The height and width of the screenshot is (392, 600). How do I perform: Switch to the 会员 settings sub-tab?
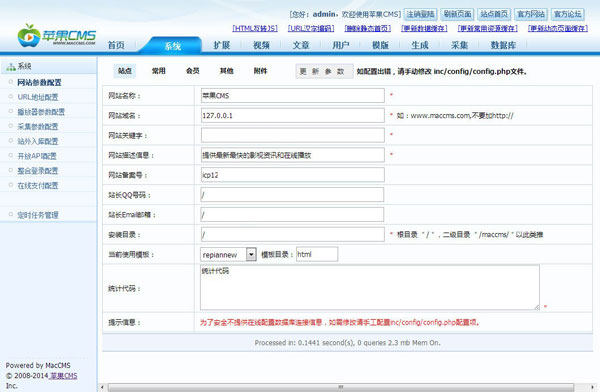click(x=192, y=71)
